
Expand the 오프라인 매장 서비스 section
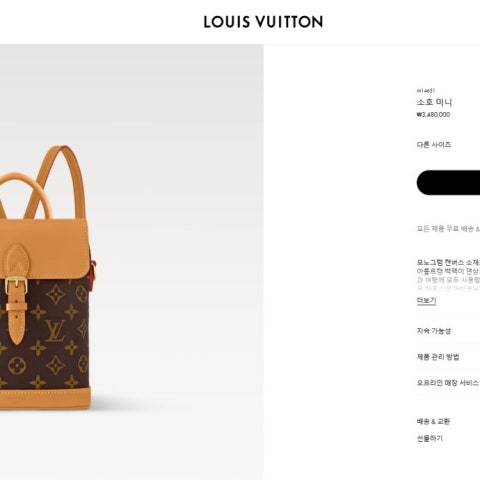pyautogui.click(x=448, y=383)
